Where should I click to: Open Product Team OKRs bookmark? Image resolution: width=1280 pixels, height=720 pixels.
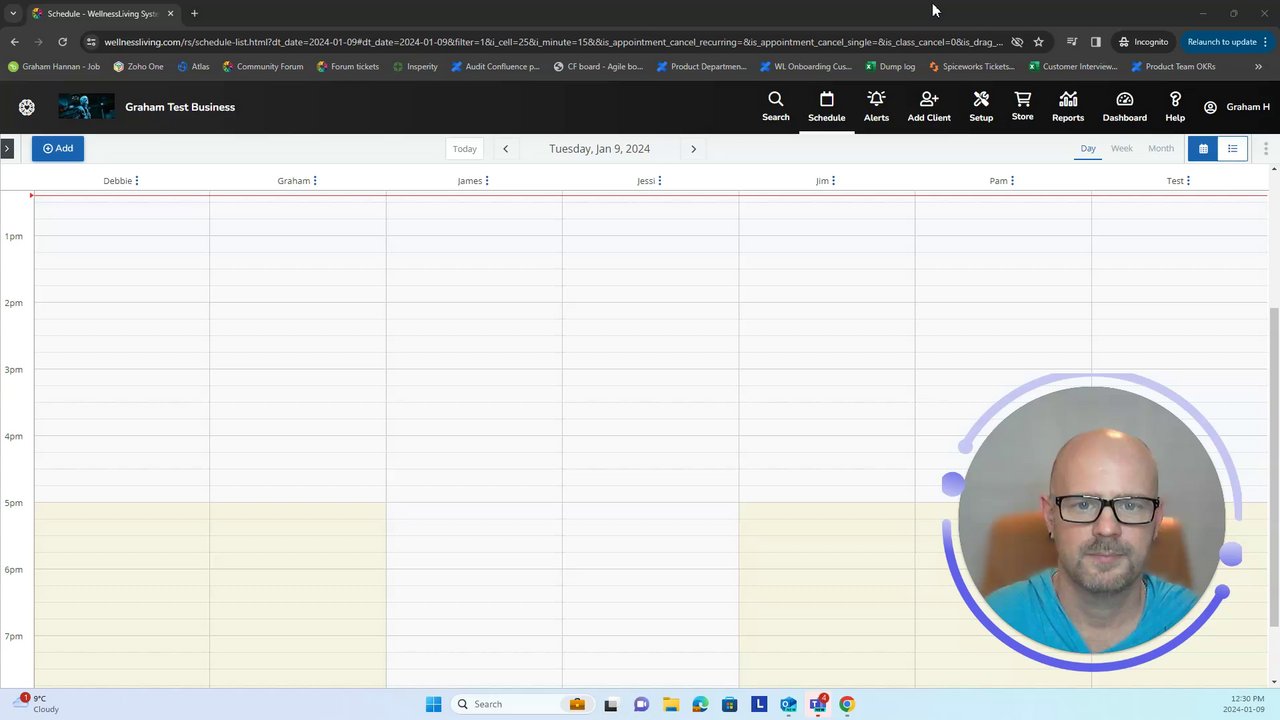(x=1173, y=67)
